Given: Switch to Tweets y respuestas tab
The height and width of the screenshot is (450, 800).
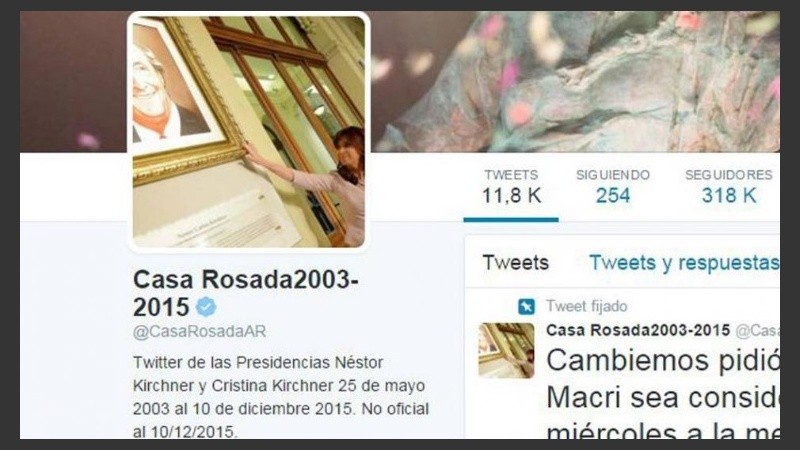Looking at the screenshot, I should coord(684,263).
